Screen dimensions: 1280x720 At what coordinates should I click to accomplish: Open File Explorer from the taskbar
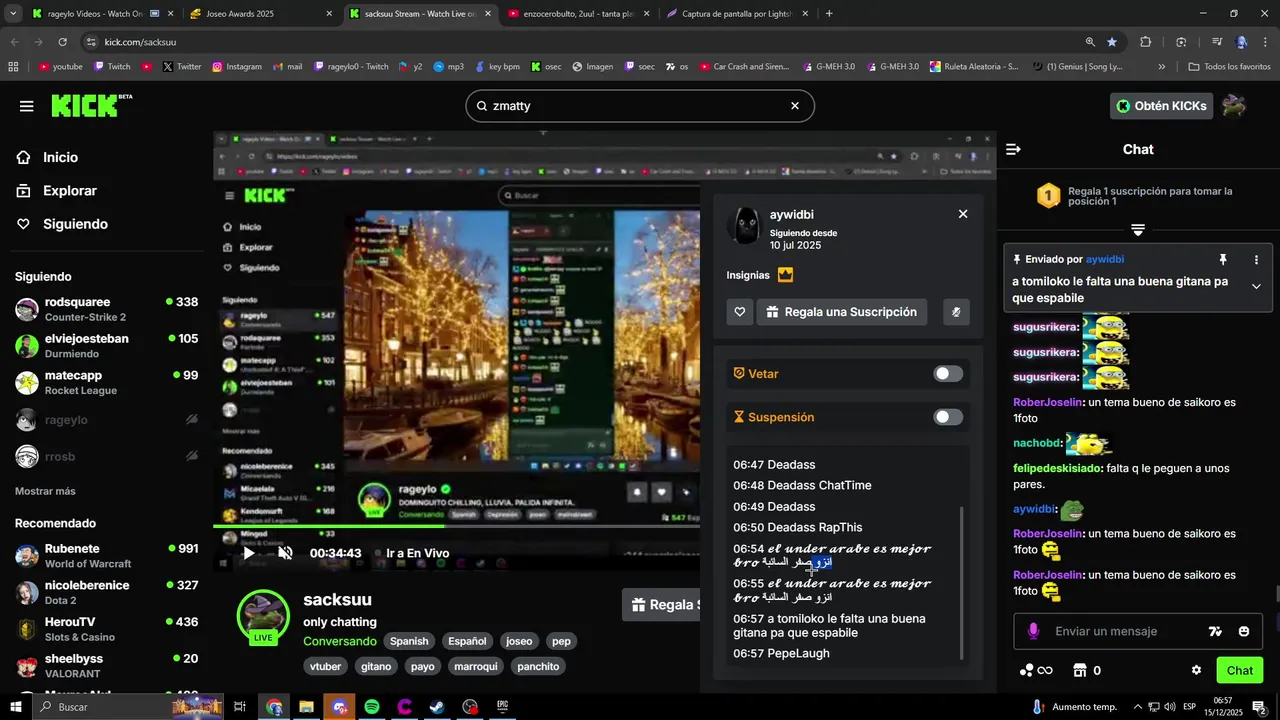coord(306,707)
